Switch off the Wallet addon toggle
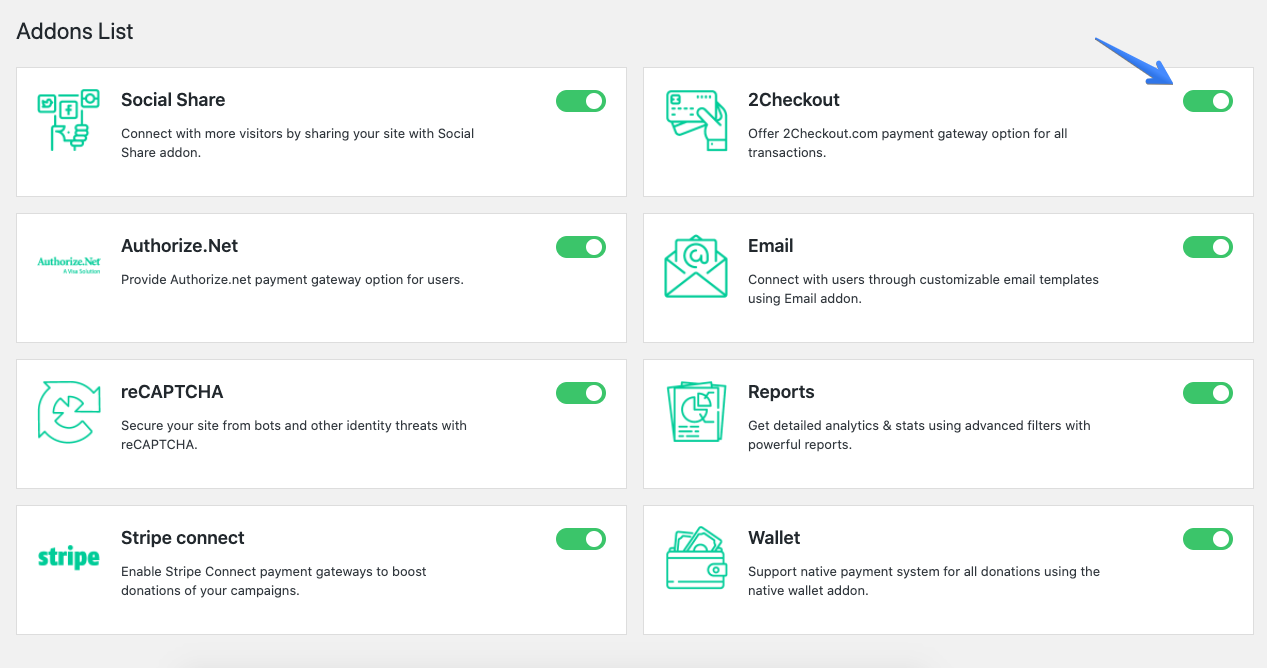 1208,539
